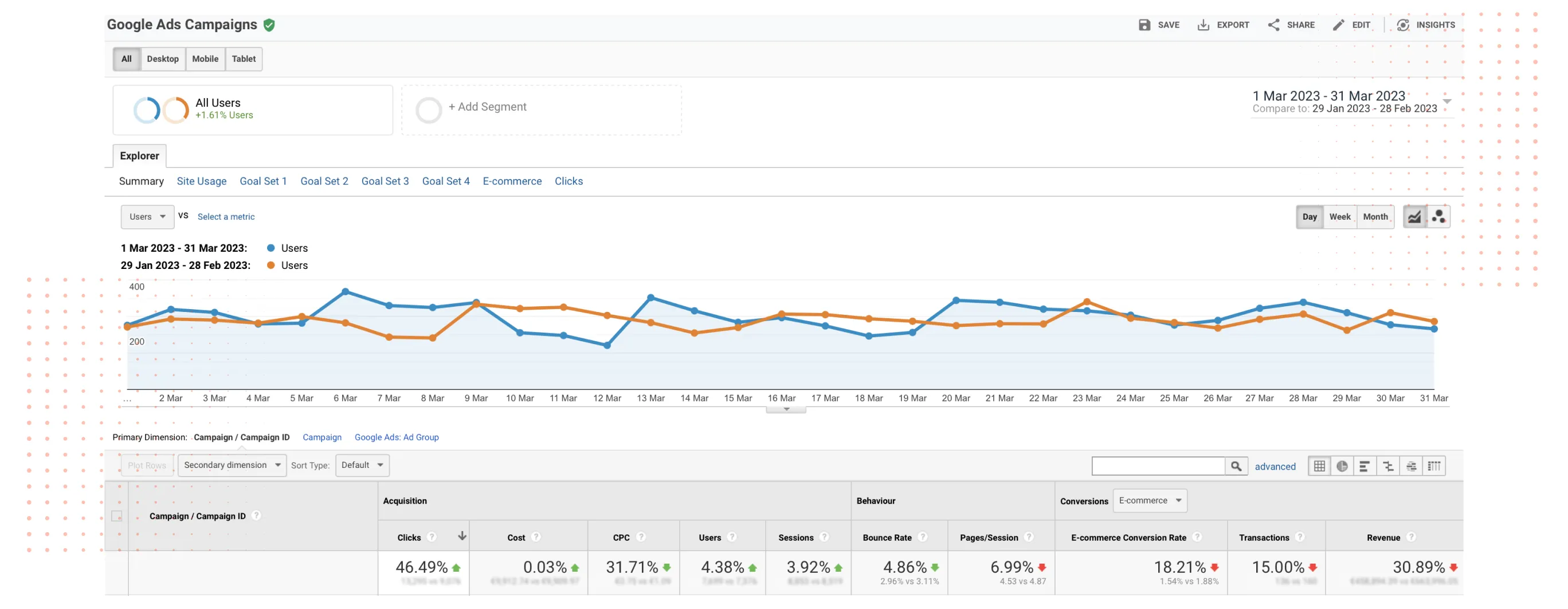Open INSIGHTS panel icon
The width and height of the screenshot is (1568, 609).
tap(1403, 25)
